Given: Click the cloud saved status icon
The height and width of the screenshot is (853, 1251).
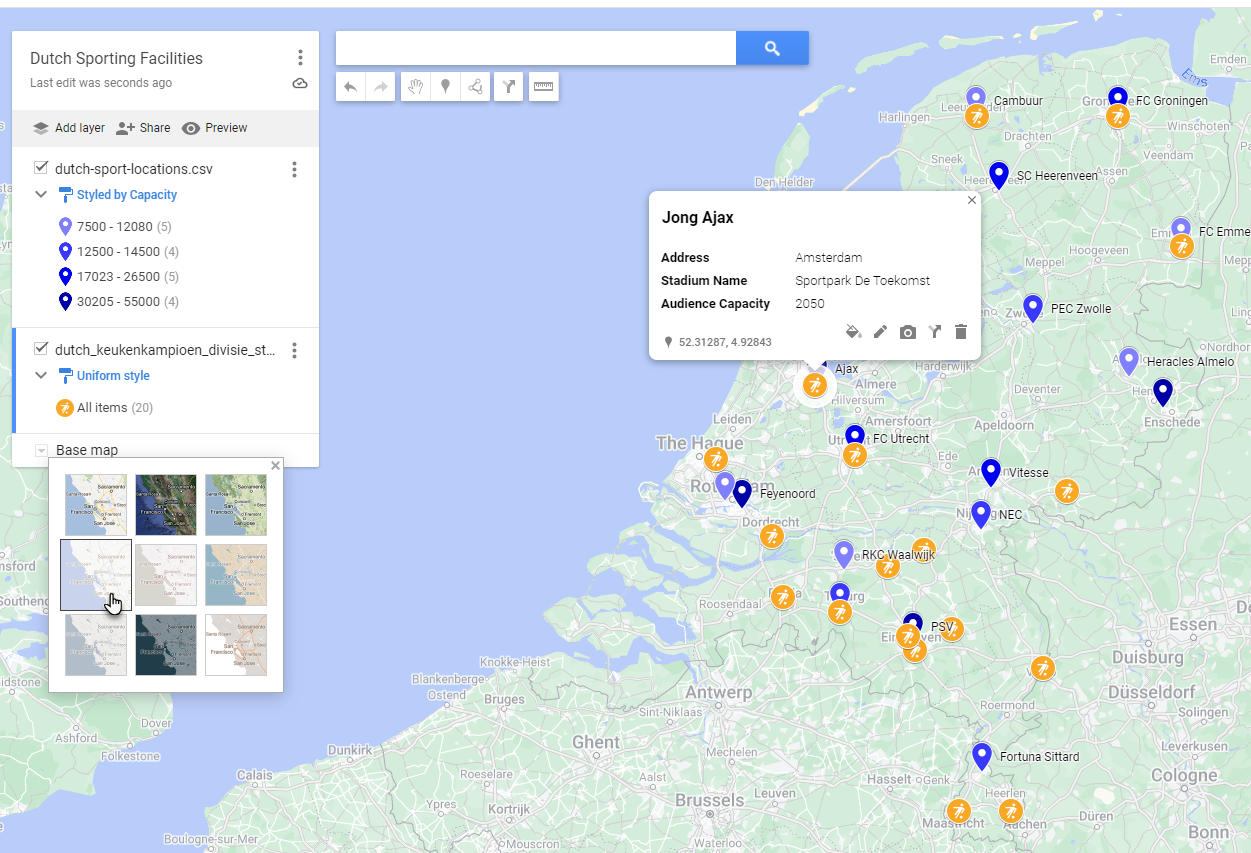Looking at the screenshot, I should pos(300,83).
